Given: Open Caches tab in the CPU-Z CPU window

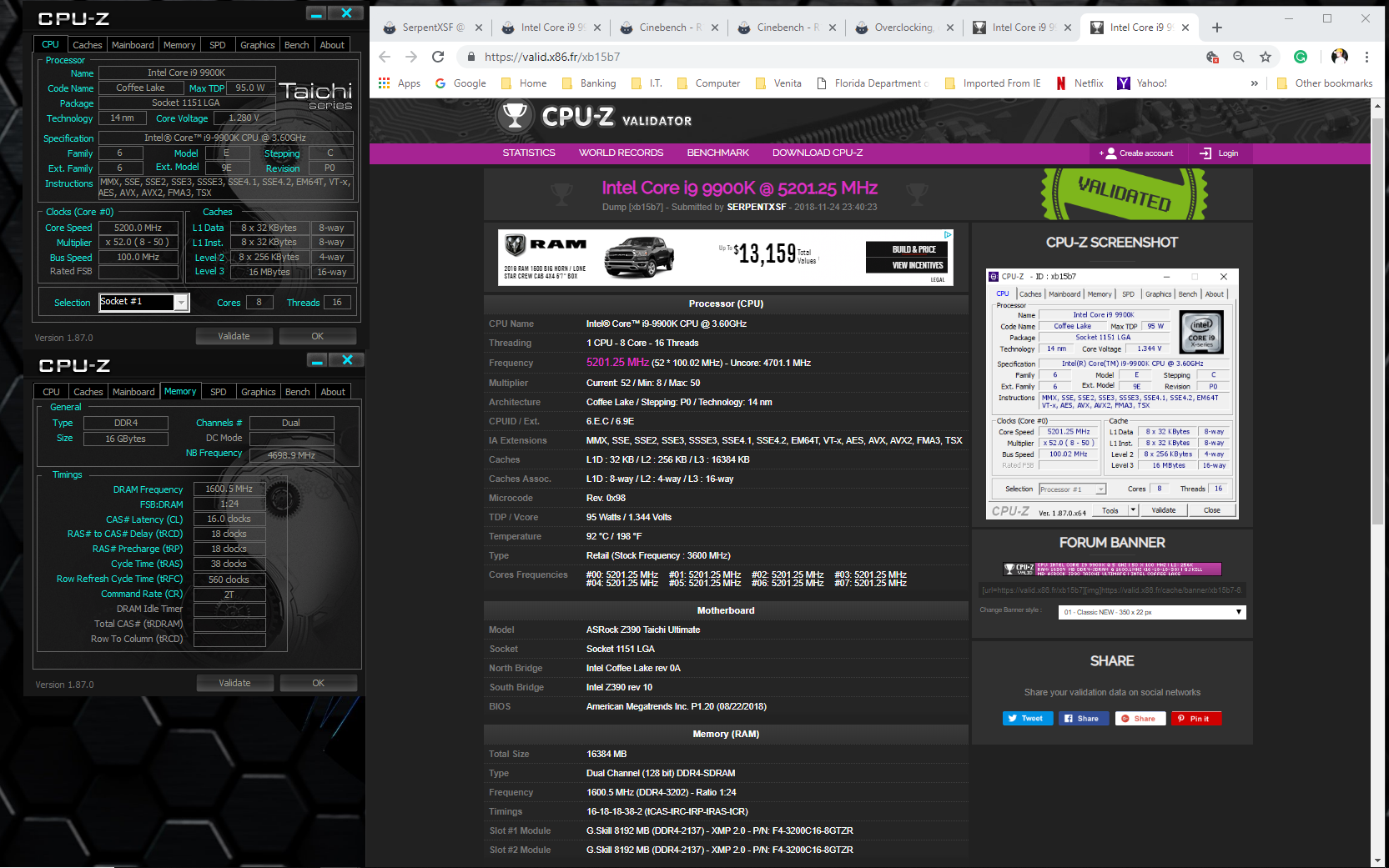Looking at the screenshot, I should [x=87, y=45].
